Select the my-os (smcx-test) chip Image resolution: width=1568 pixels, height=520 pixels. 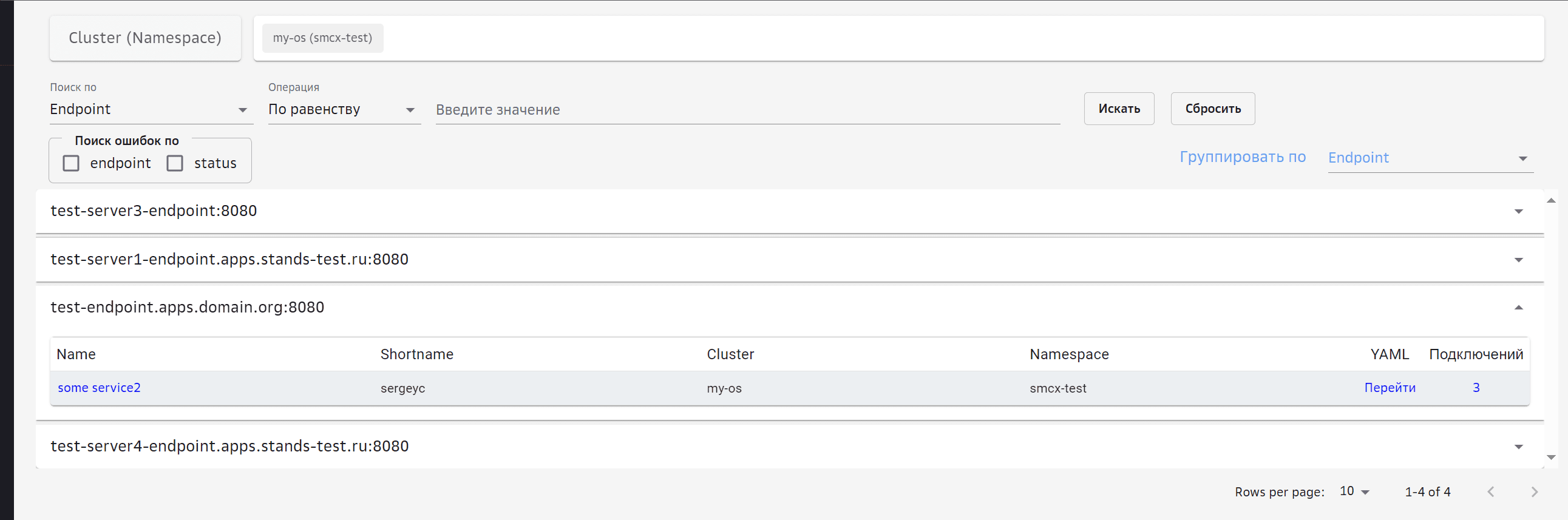click(x=322, y=38)
